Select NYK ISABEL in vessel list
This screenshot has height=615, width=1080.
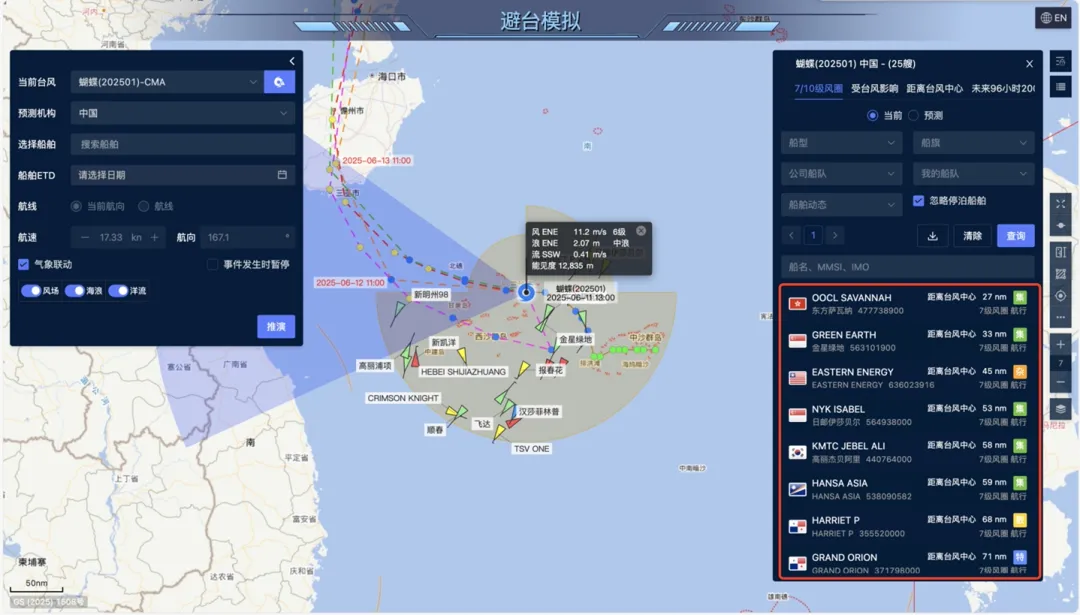point(909,415)
